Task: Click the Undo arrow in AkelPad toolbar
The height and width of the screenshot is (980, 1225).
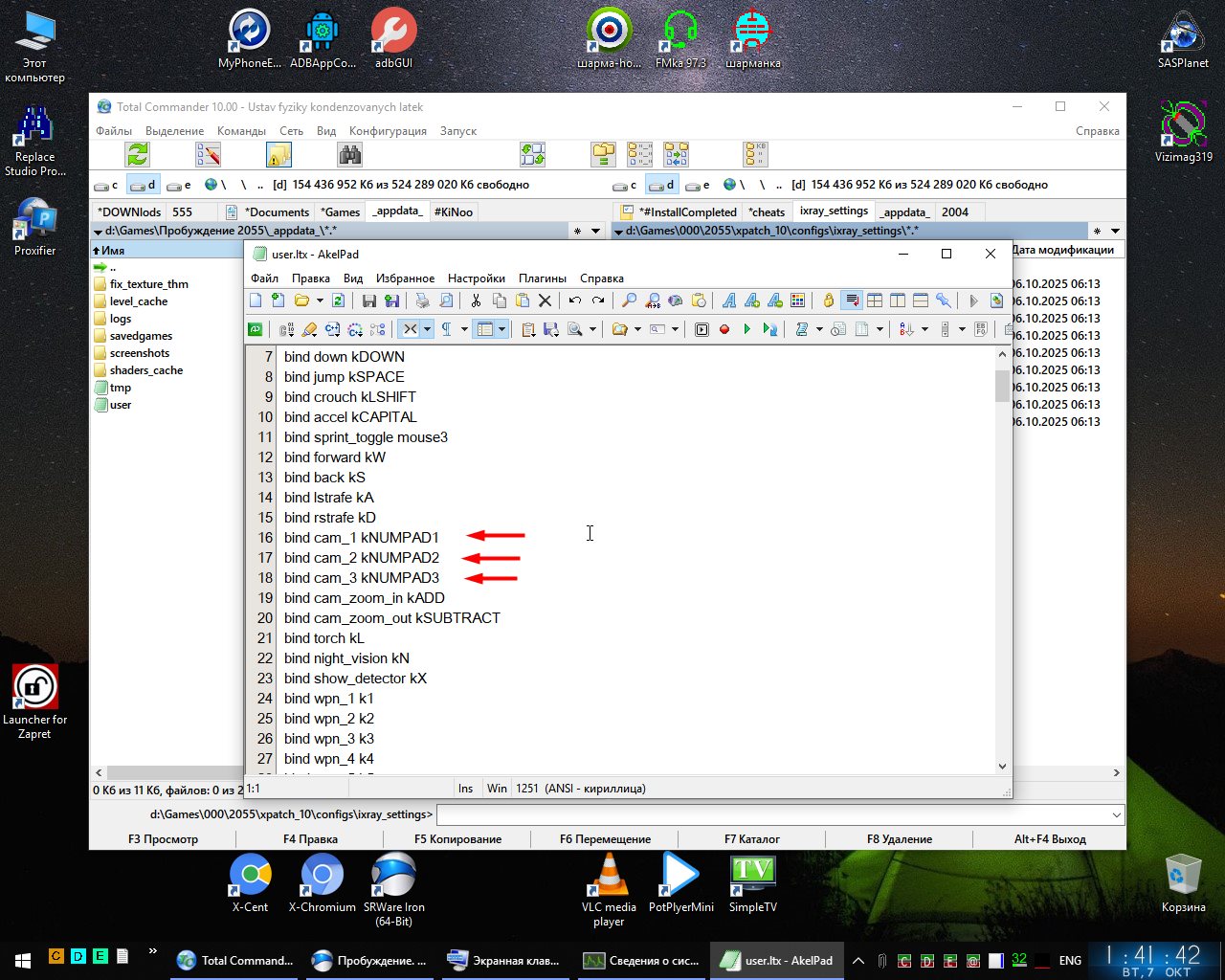Action: tap(574, 301)
